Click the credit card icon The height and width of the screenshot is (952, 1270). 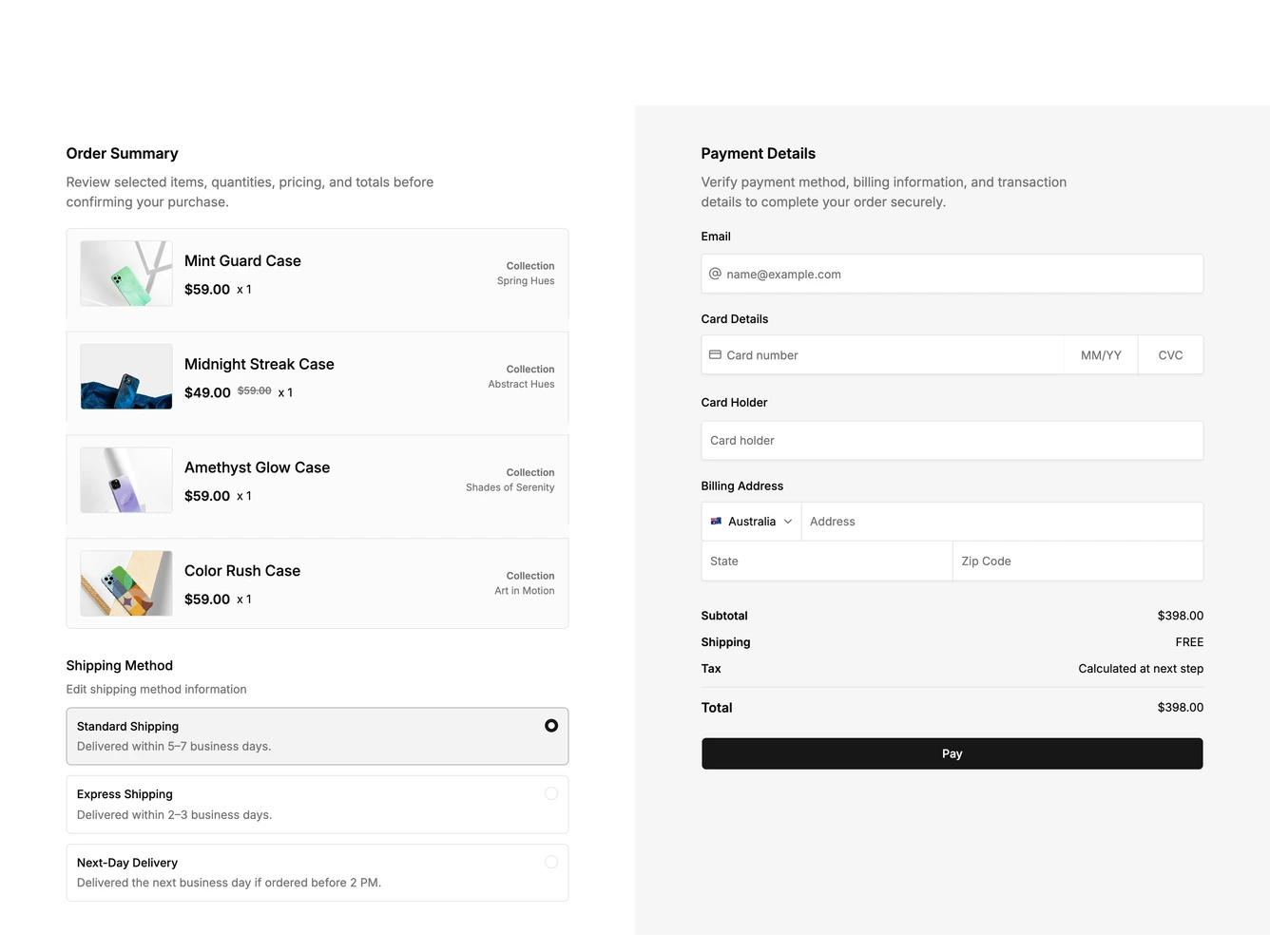tap(715, 354)
